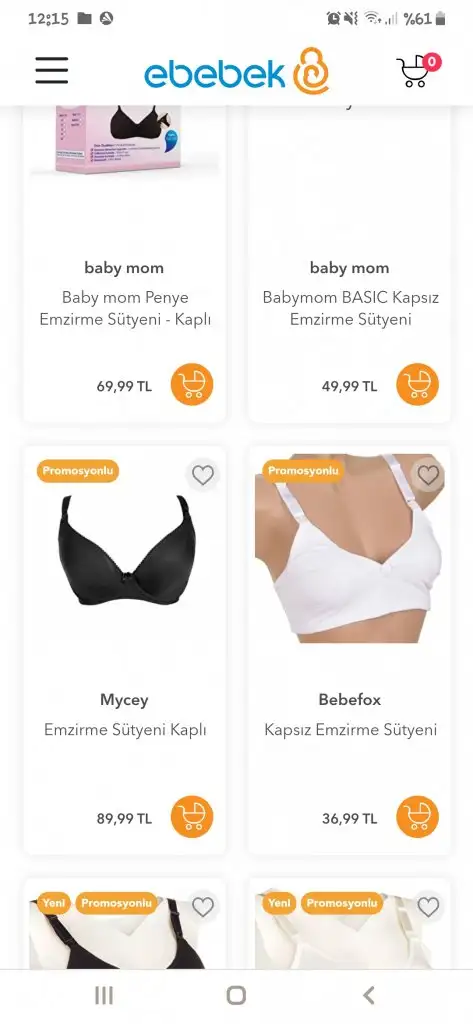
Task: Tap Promosyonlu badge on Bebefox product
Action: point(303,471)
